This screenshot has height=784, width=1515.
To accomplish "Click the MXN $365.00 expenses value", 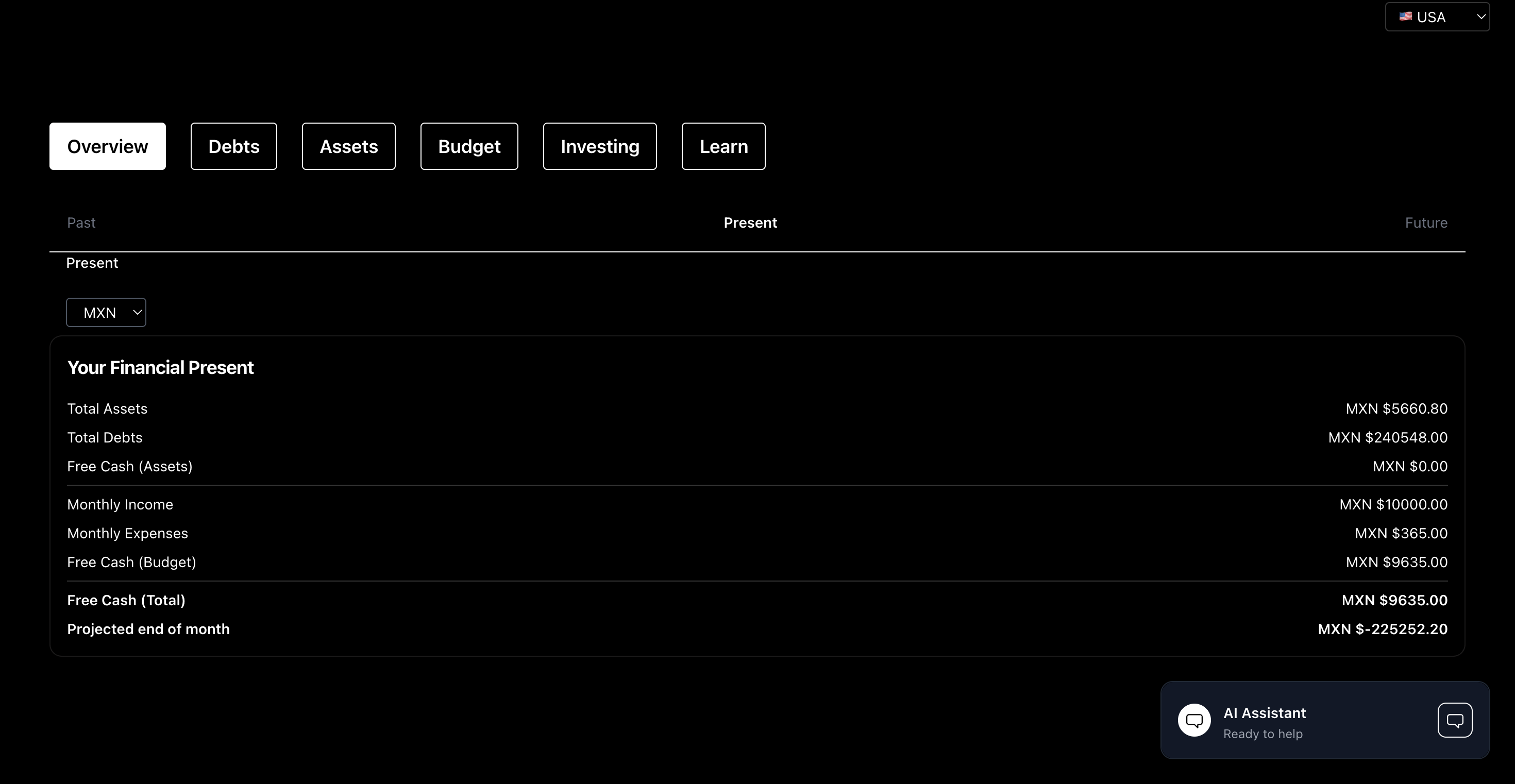I will pos(1401,533).
